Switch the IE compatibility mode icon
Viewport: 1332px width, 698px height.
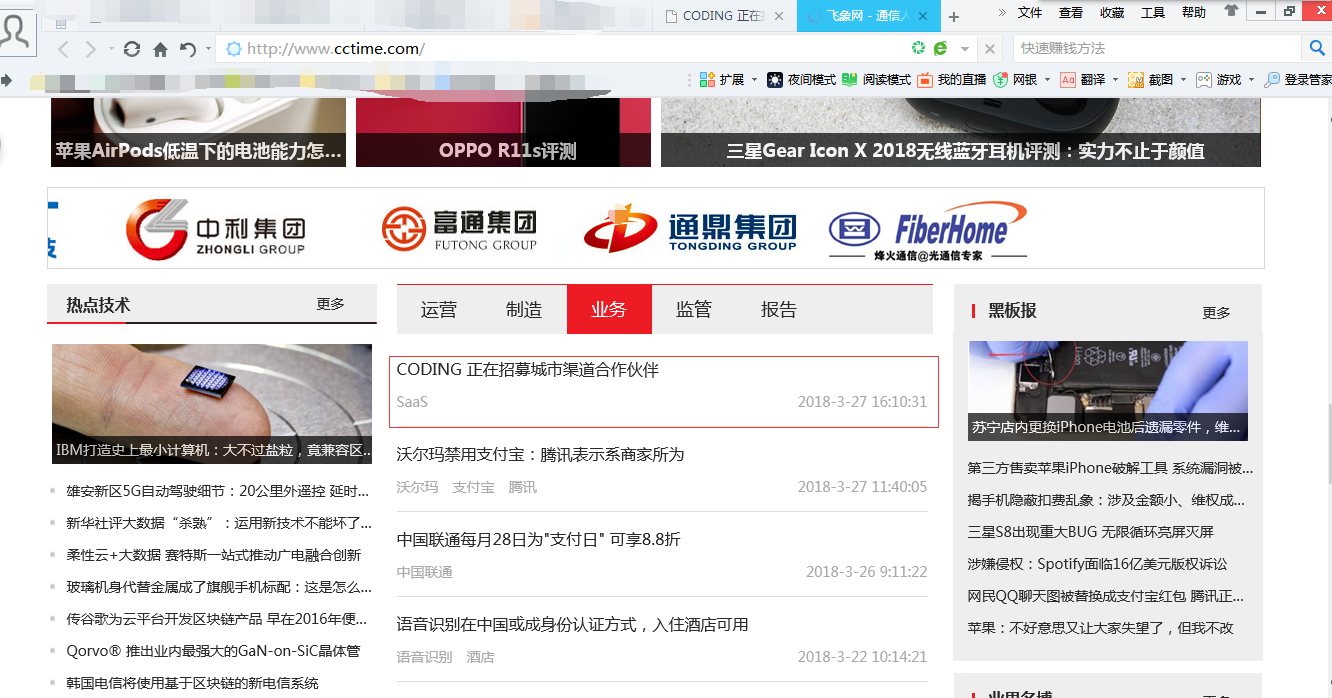[940, 48]
